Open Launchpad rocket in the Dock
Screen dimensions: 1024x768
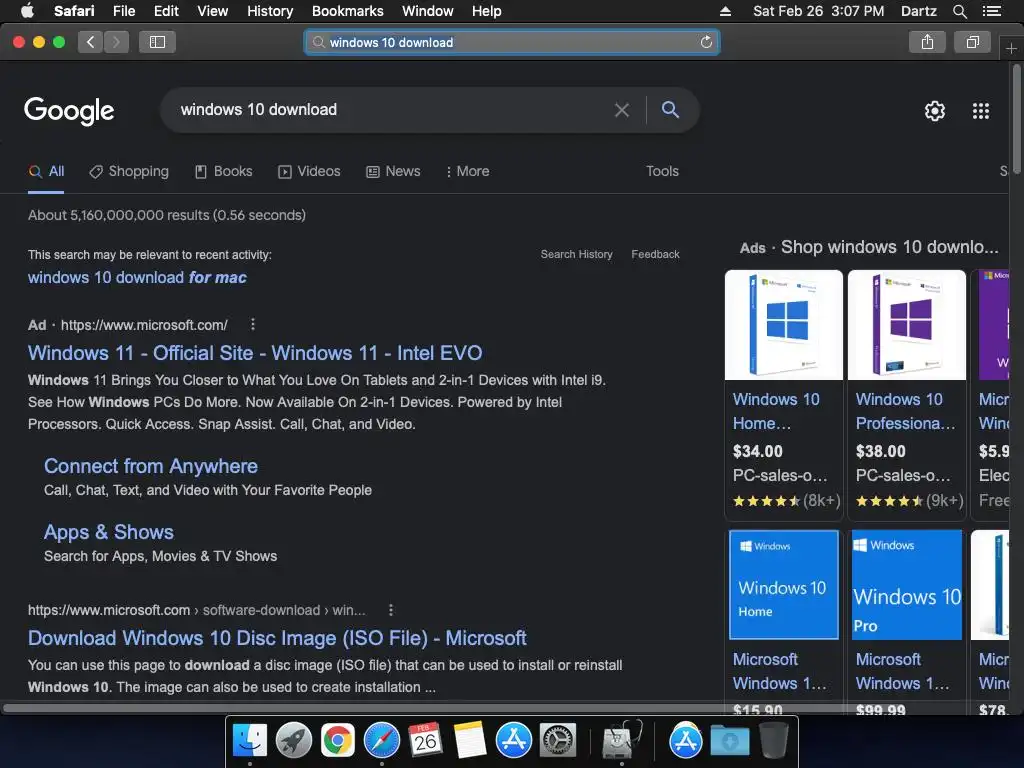(x=294, y=741)
